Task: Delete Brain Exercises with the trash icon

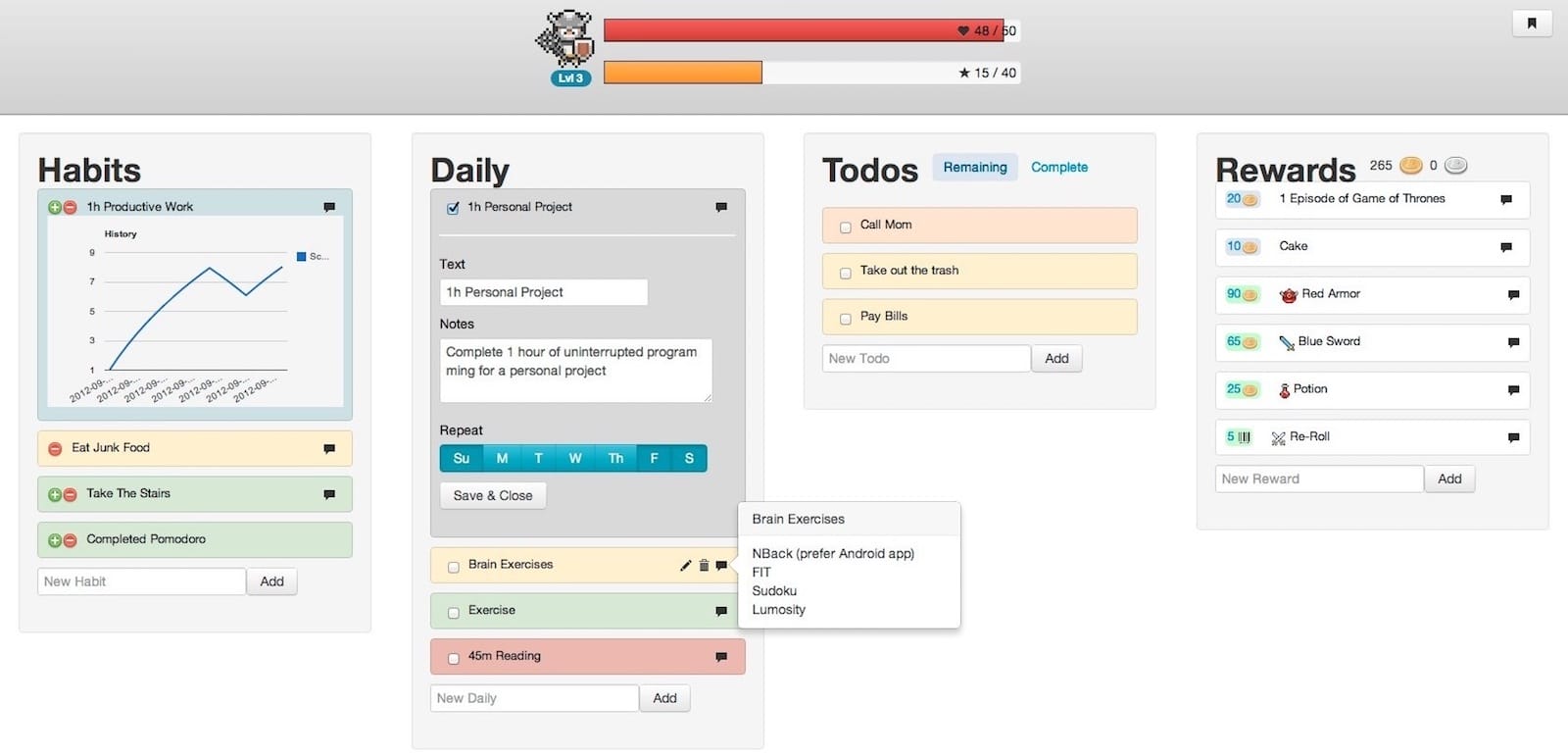Action: pyautogui.click(x=704, y=566)
